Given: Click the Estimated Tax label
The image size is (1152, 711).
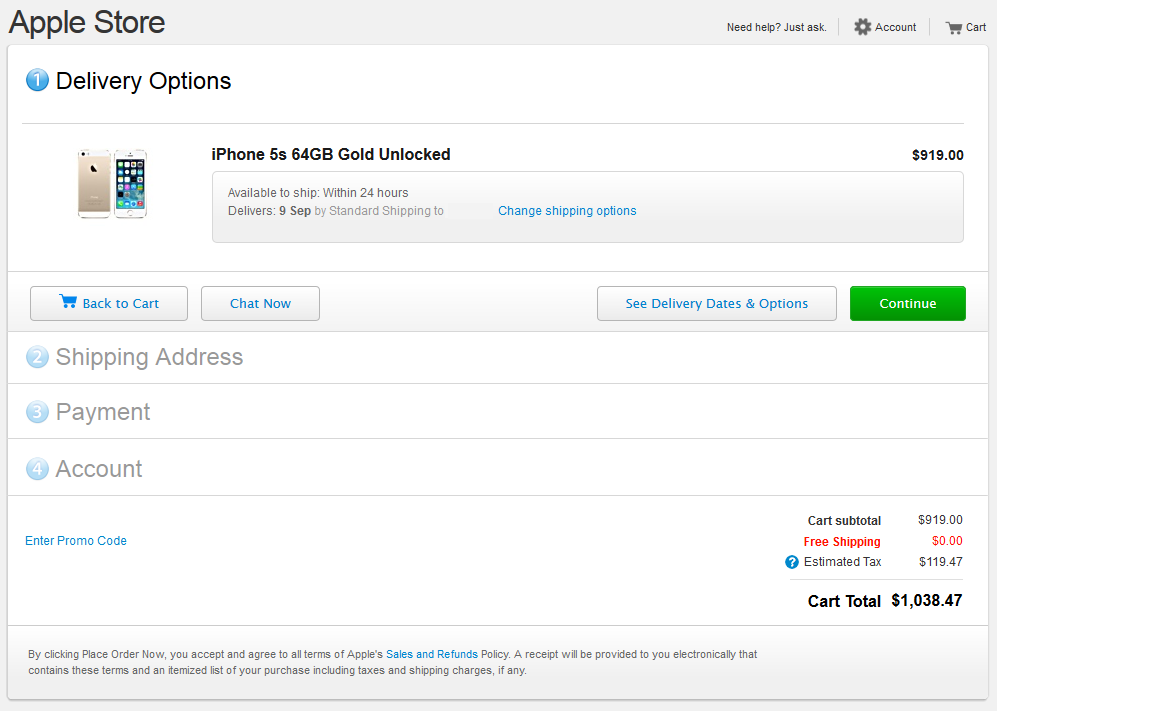Looking at the screenshot, I should point(842,562).
